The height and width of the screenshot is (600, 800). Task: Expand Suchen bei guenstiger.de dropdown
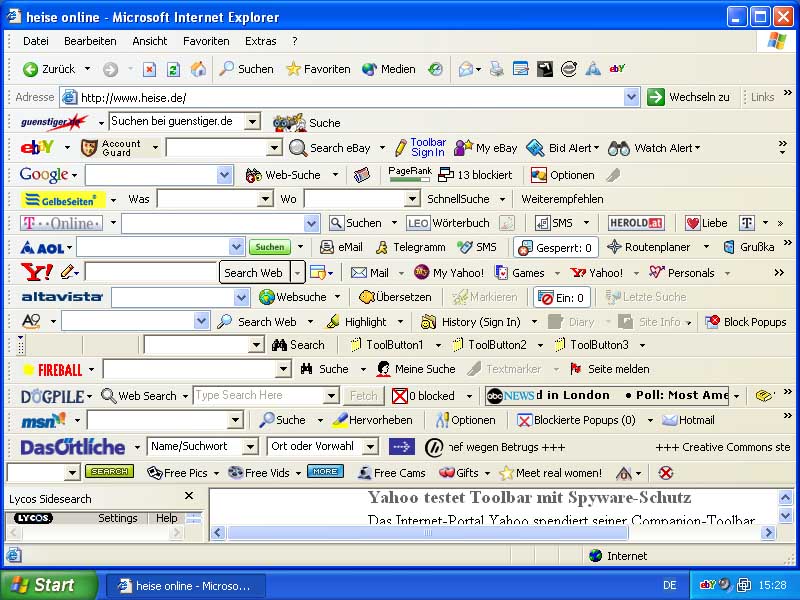coord(252,121)
